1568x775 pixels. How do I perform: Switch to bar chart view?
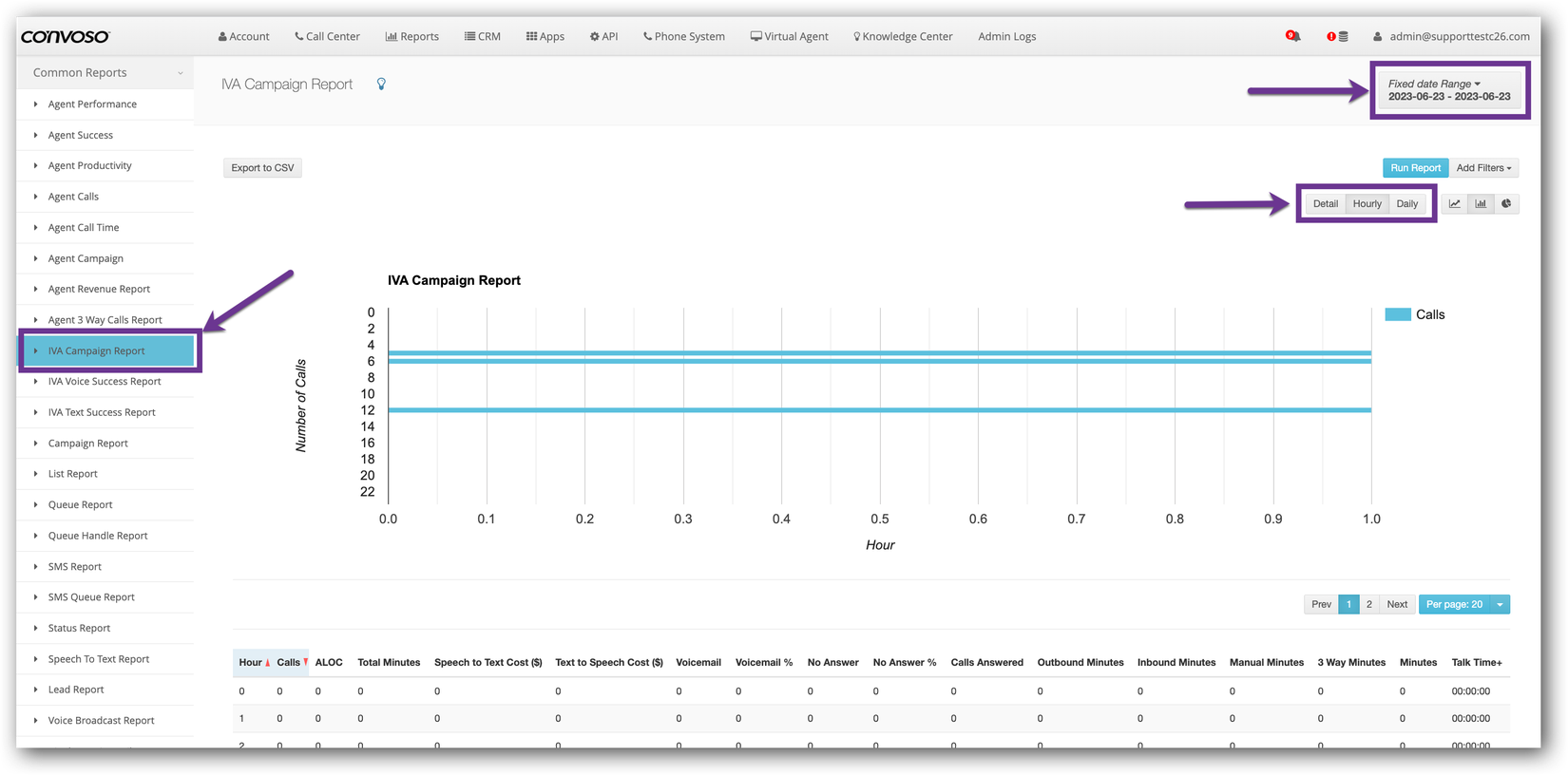[1481, 204]
